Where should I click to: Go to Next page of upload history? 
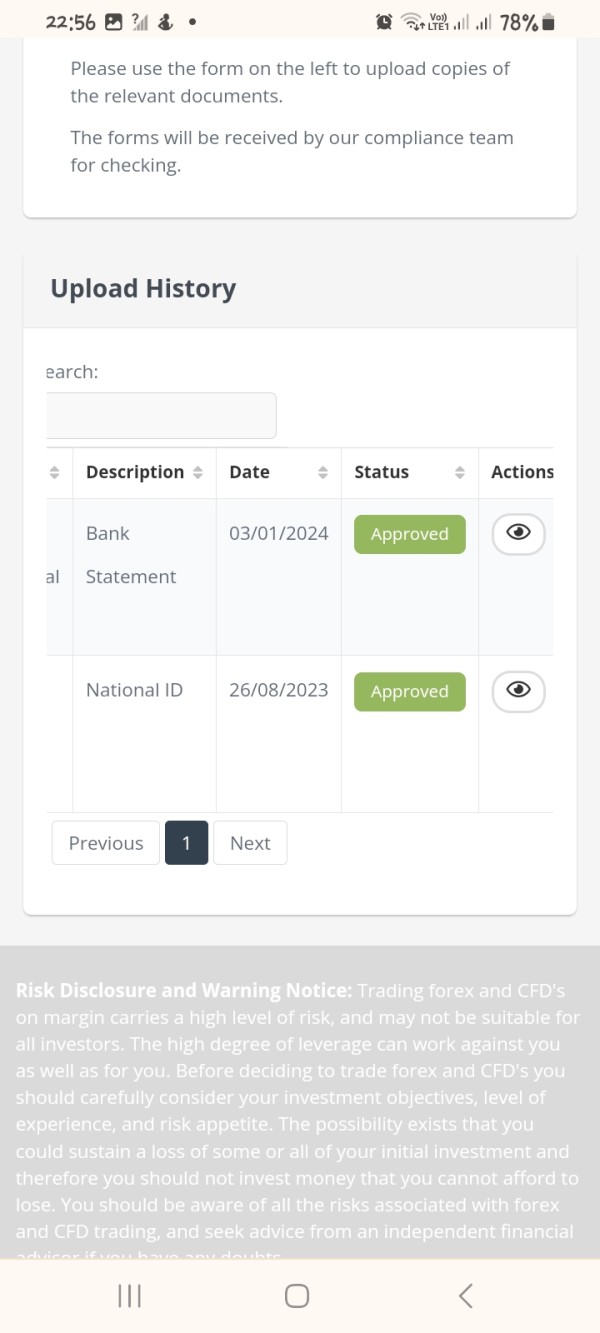250,843
